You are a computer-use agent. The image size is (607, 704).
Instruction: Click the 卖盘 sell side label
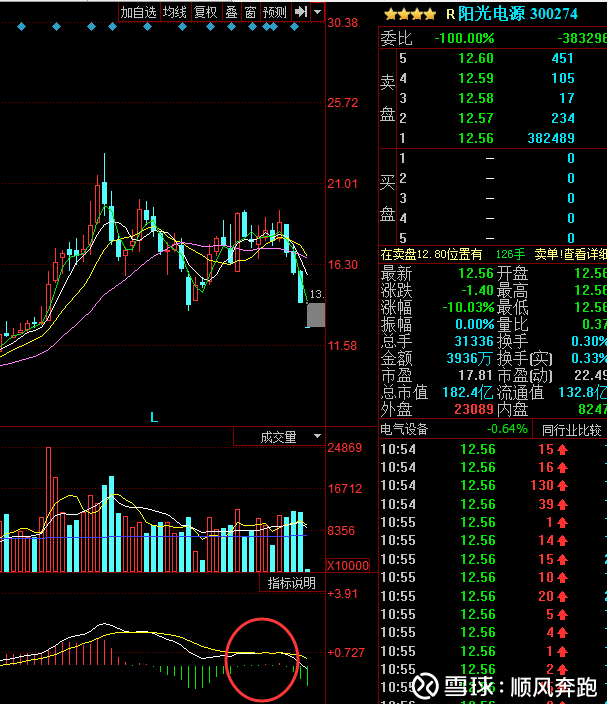click(x=387, y=98)
